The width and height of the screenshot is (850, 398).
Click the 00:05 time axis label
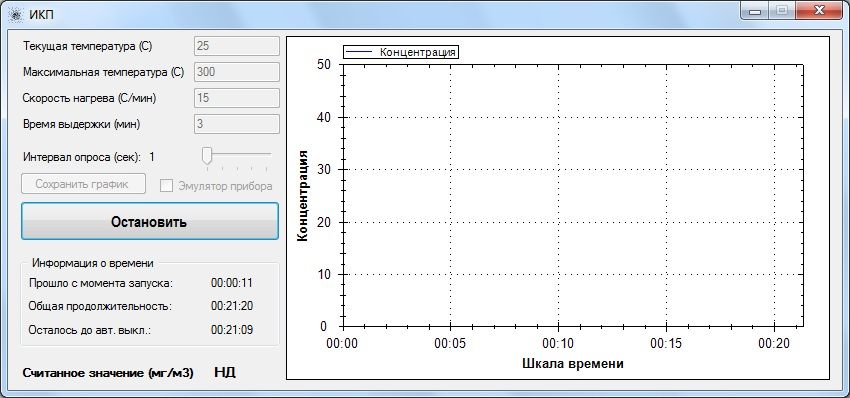pos(450,343)
